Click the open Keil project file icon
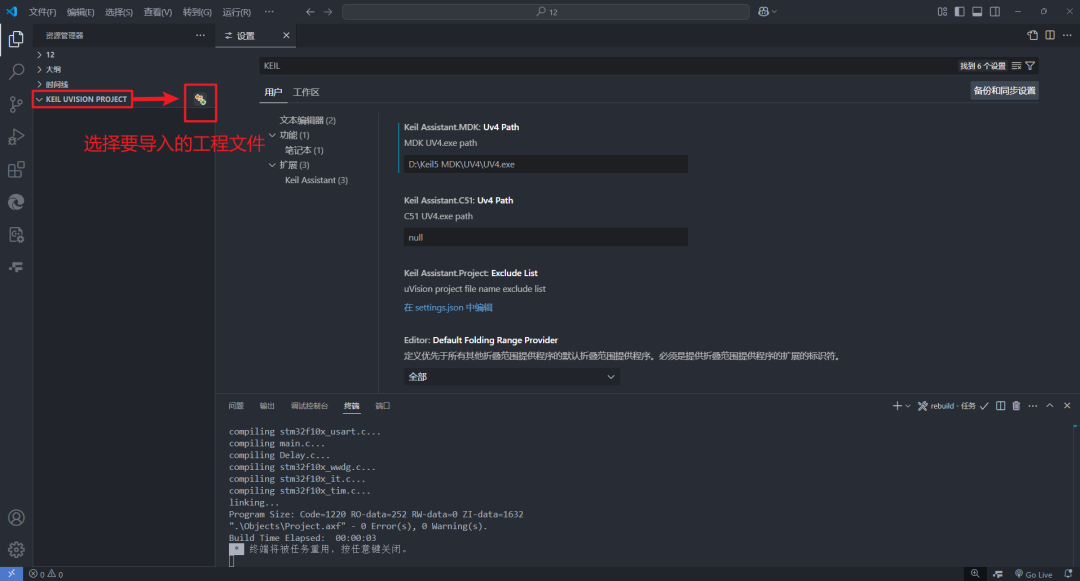1080x581 pixels. click(200, 100)
